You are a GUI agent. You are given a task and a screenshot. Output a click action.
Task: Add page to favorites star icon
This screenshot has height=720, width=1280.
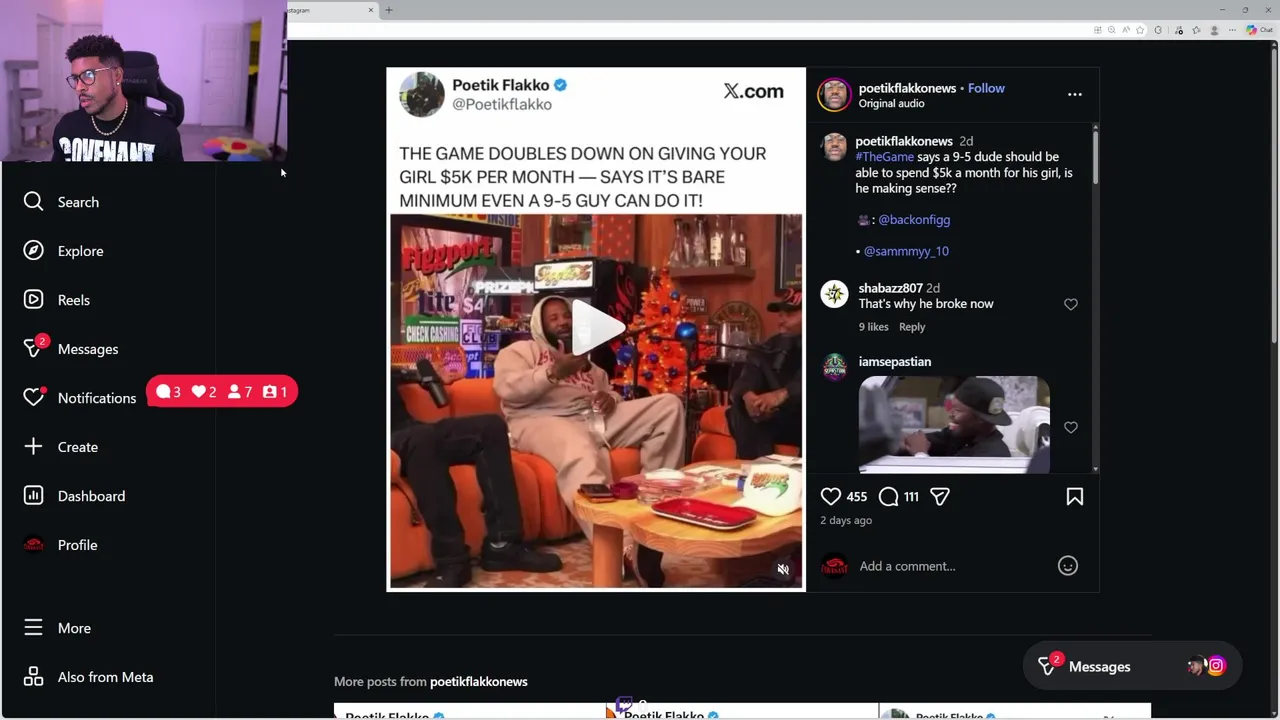coord(1140,30)
